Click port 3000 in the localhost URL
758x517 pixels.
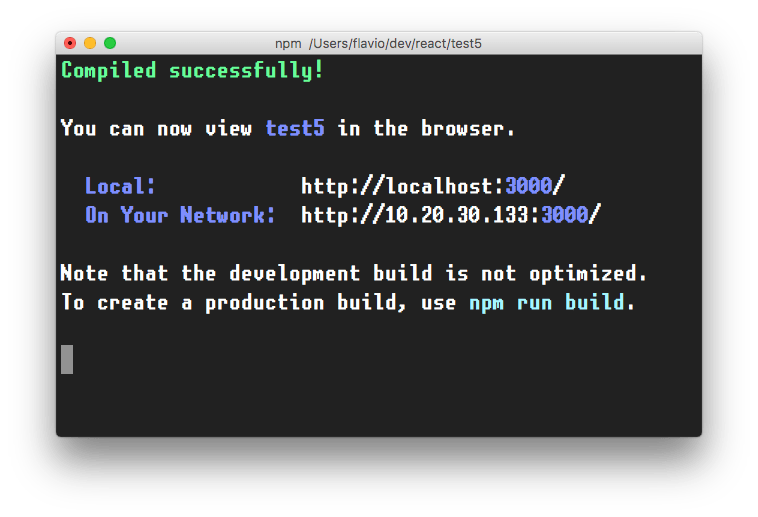529,186
